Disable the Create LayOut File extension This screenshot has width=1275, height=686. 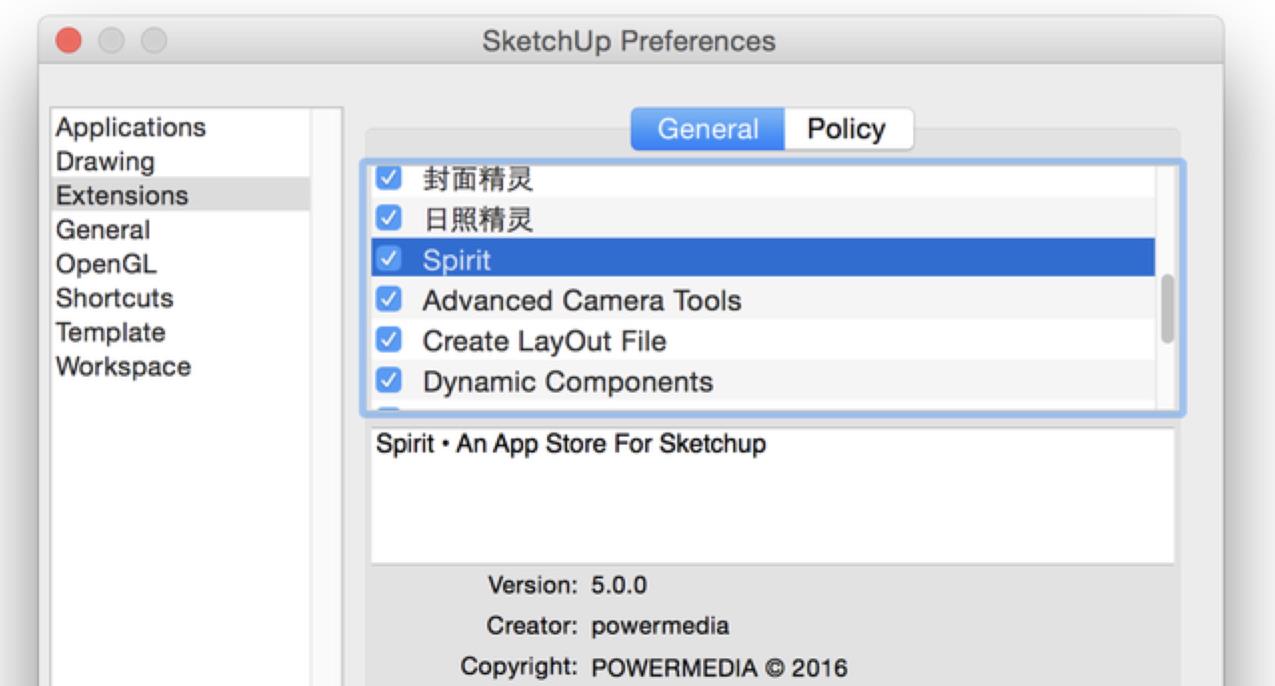(390, 340)
